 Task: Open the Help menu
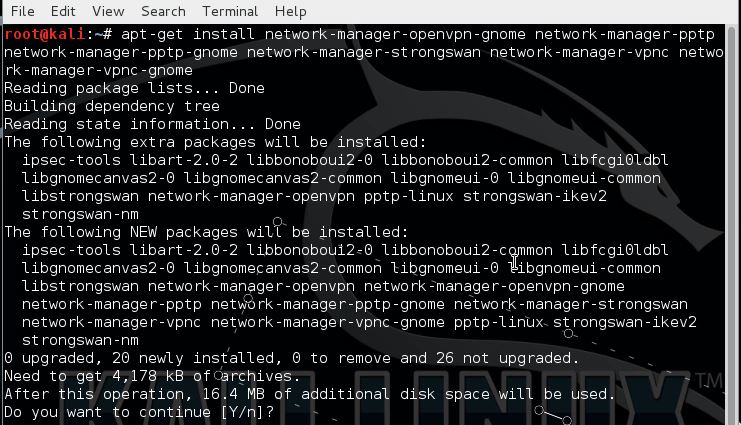(x=290, y=11)
